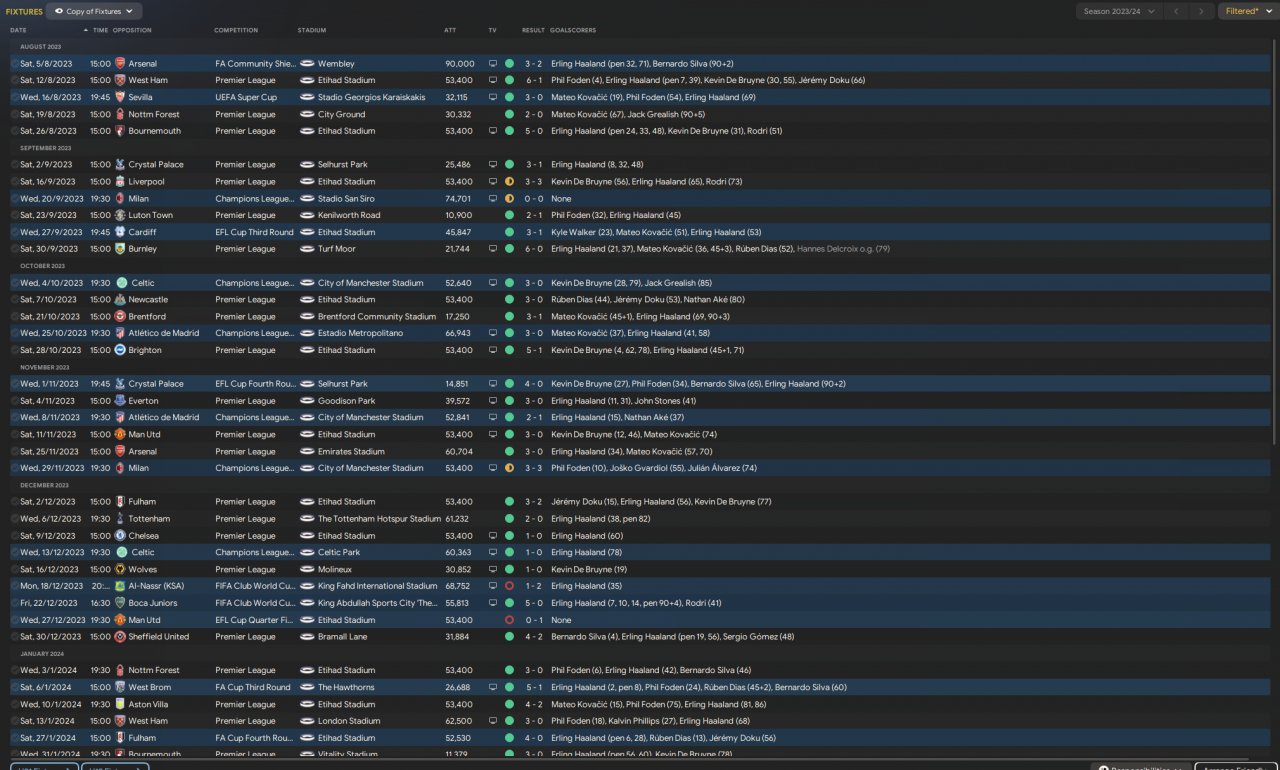1280x770 pixels.
Task: Click the Sevilla club badge
Action: [120, 98]
